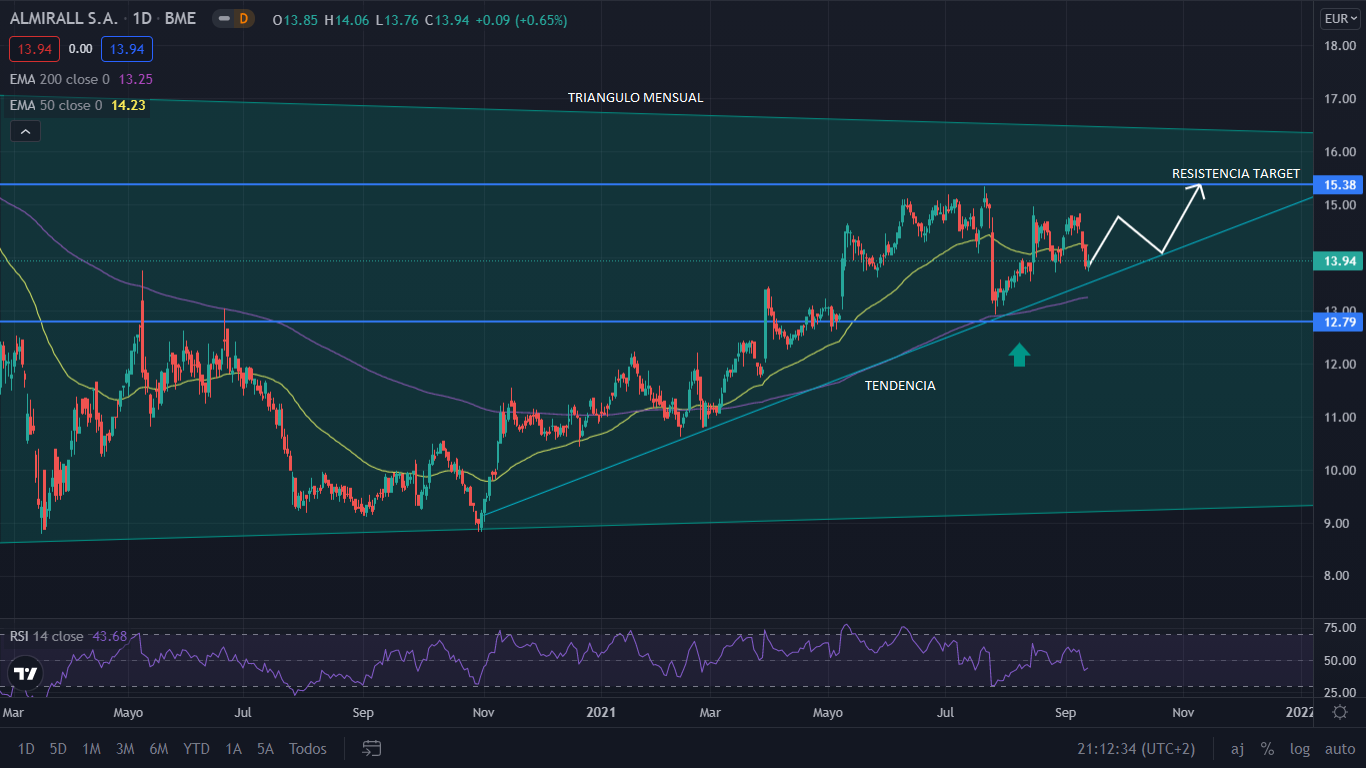This screenshot has height=768, width=1366.
Task: Collapse the indicator legend with the chevron
Action: coord(26,131)
